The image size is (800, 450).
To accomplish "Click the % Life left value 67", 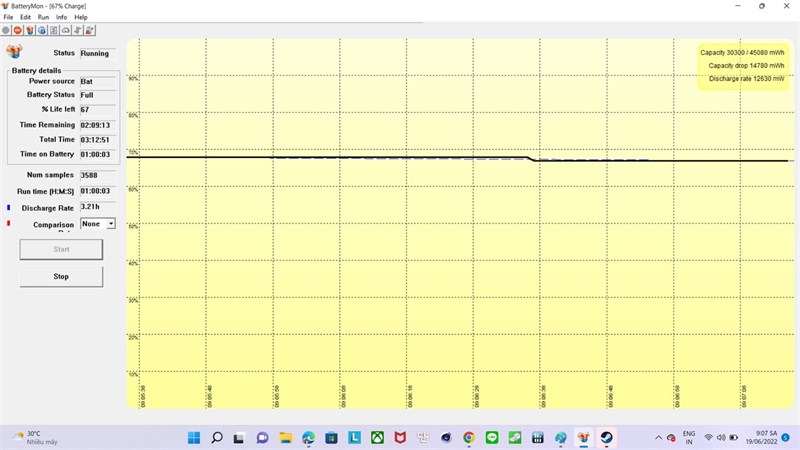I will pos(98,109).
